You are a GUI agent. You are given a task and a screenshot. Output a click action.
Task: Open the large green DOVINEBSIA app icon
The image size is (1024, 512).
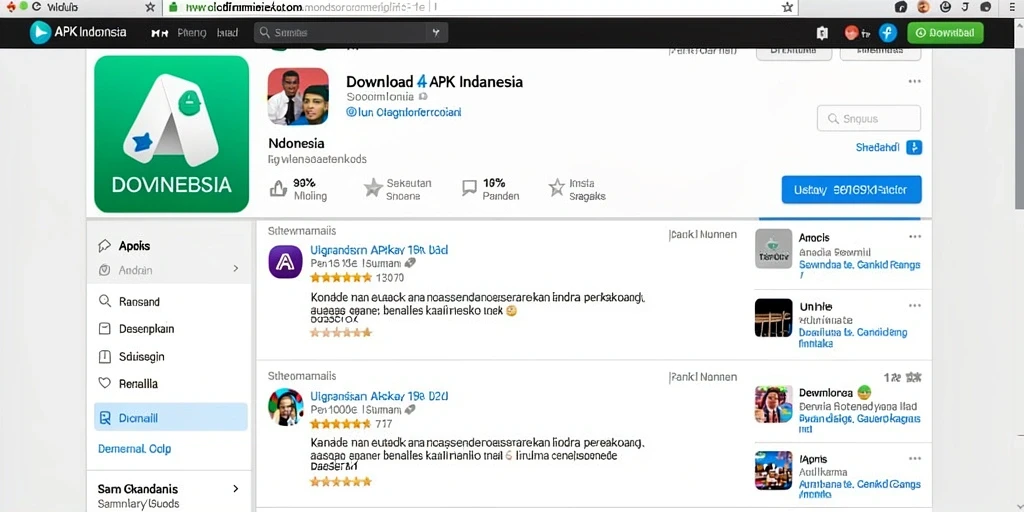[171, 134]
